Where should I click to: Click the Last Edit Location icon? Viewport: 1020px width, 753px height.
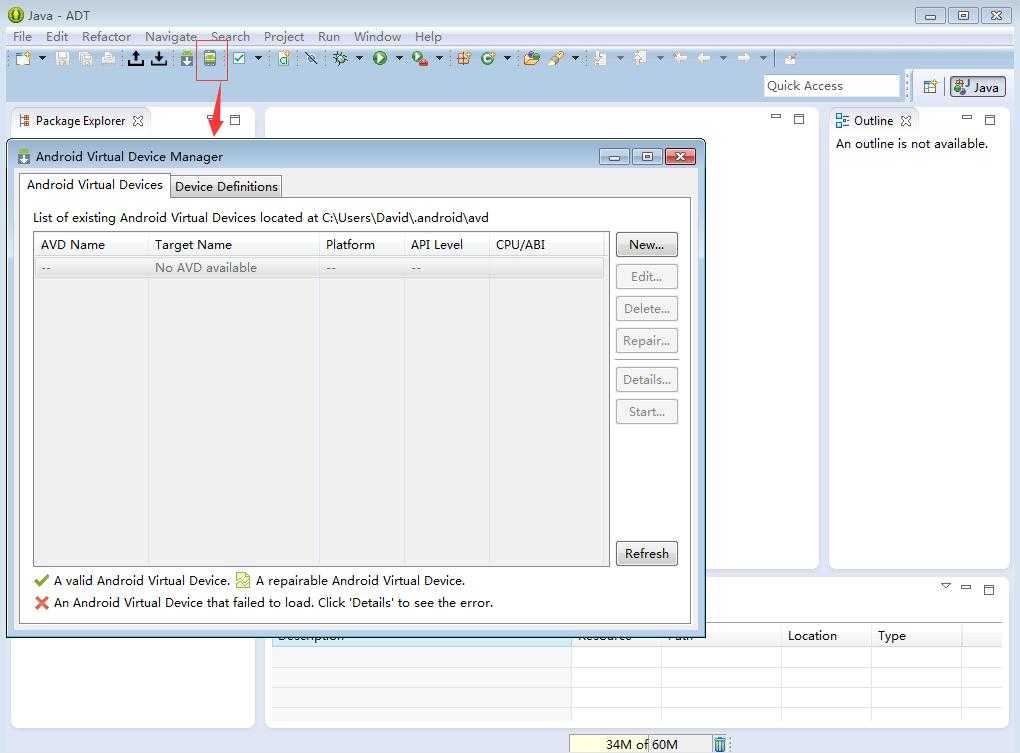tap(680, 59)
